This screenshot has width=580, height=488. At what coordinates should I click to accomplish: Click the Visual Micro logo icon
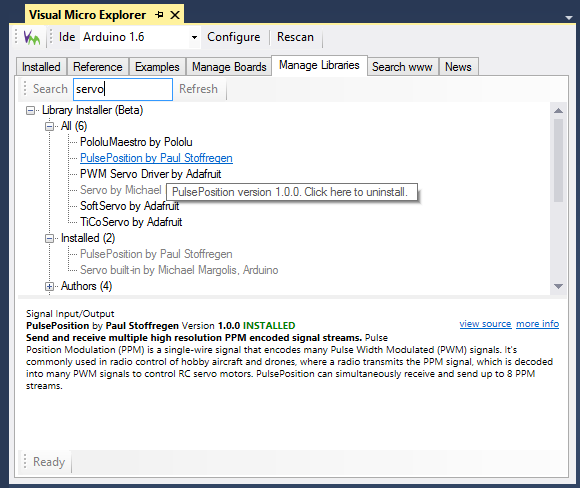(32, 37)
